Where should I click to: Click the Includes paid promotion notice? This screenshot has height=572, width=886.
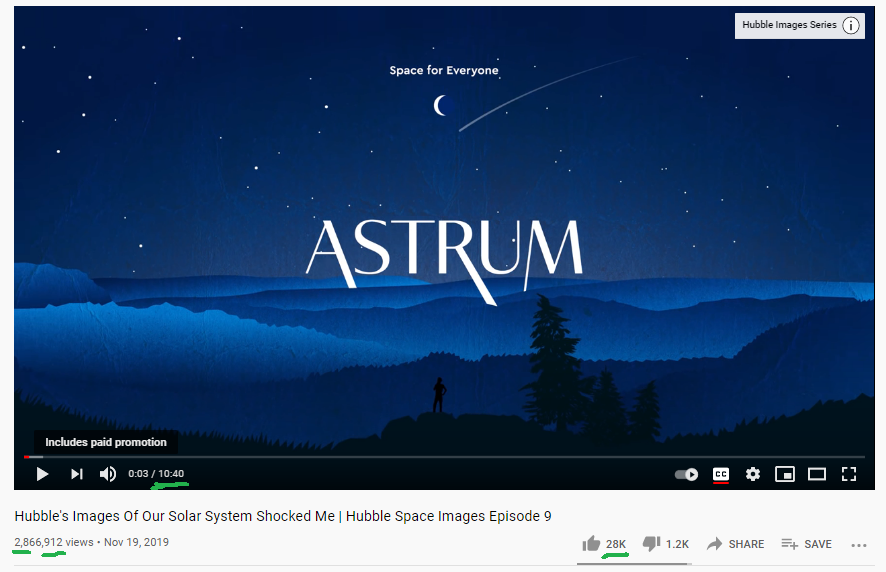106,442
